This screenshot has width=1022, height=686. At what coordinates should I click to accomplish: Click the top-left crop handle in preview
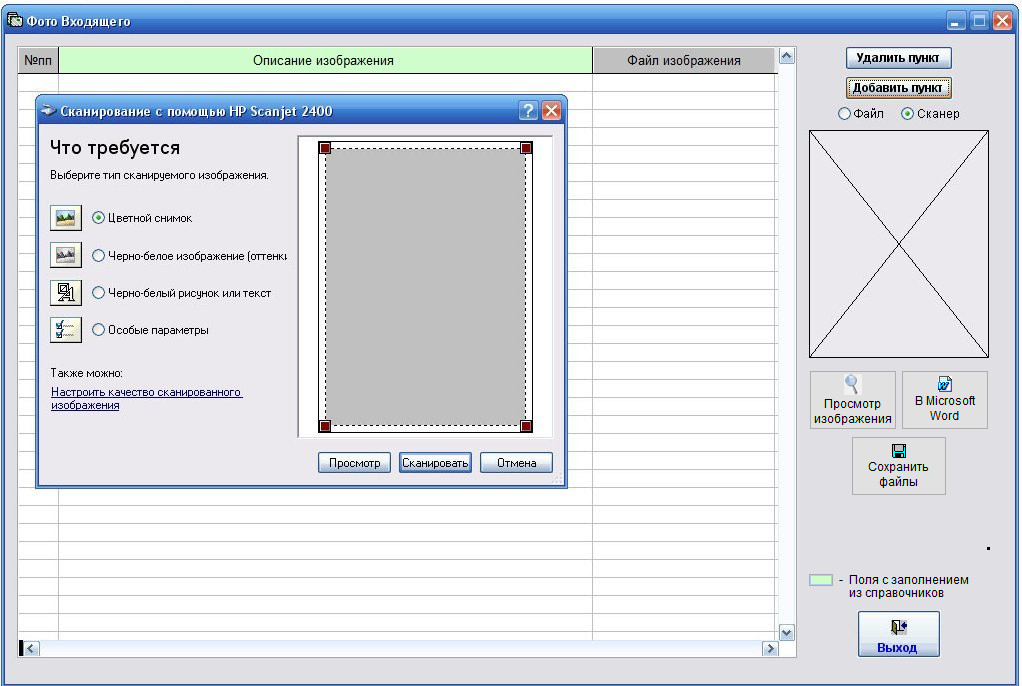(x=325, y=148)
